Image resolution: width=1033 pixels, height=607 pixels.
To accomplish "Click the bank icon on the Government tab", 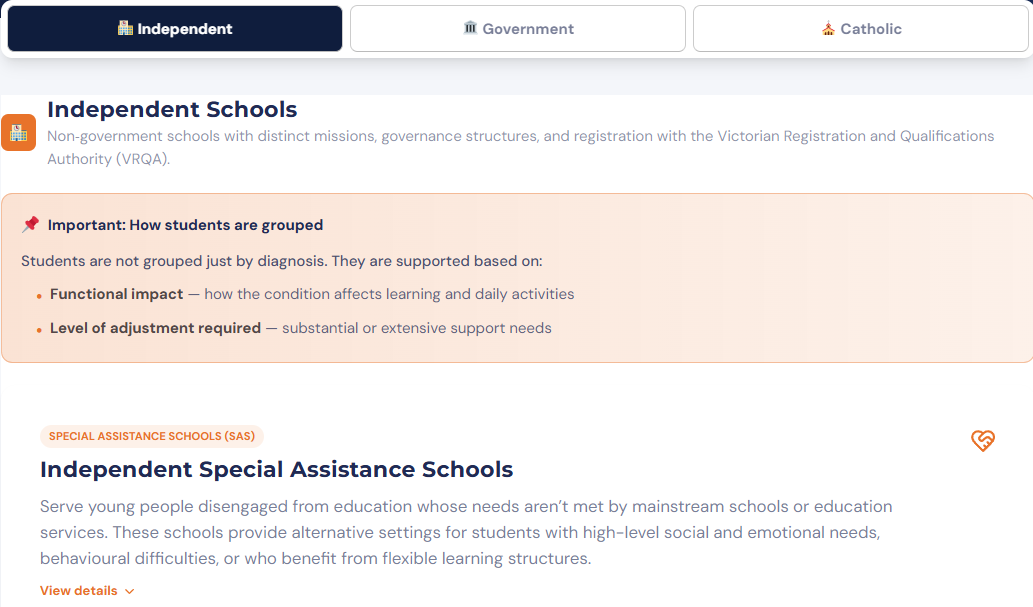I will pyautogui.click(x=470, y=28).
